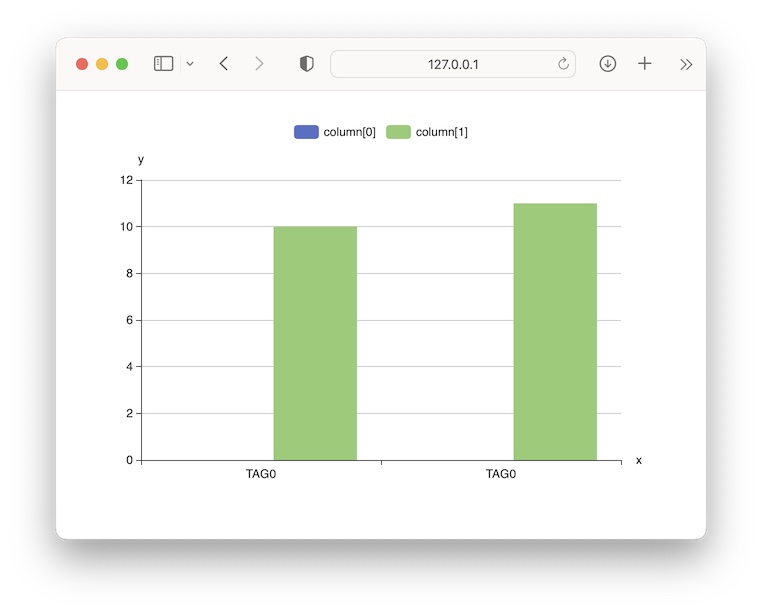Click the green column[1] legend swatch

pos(398,132)
